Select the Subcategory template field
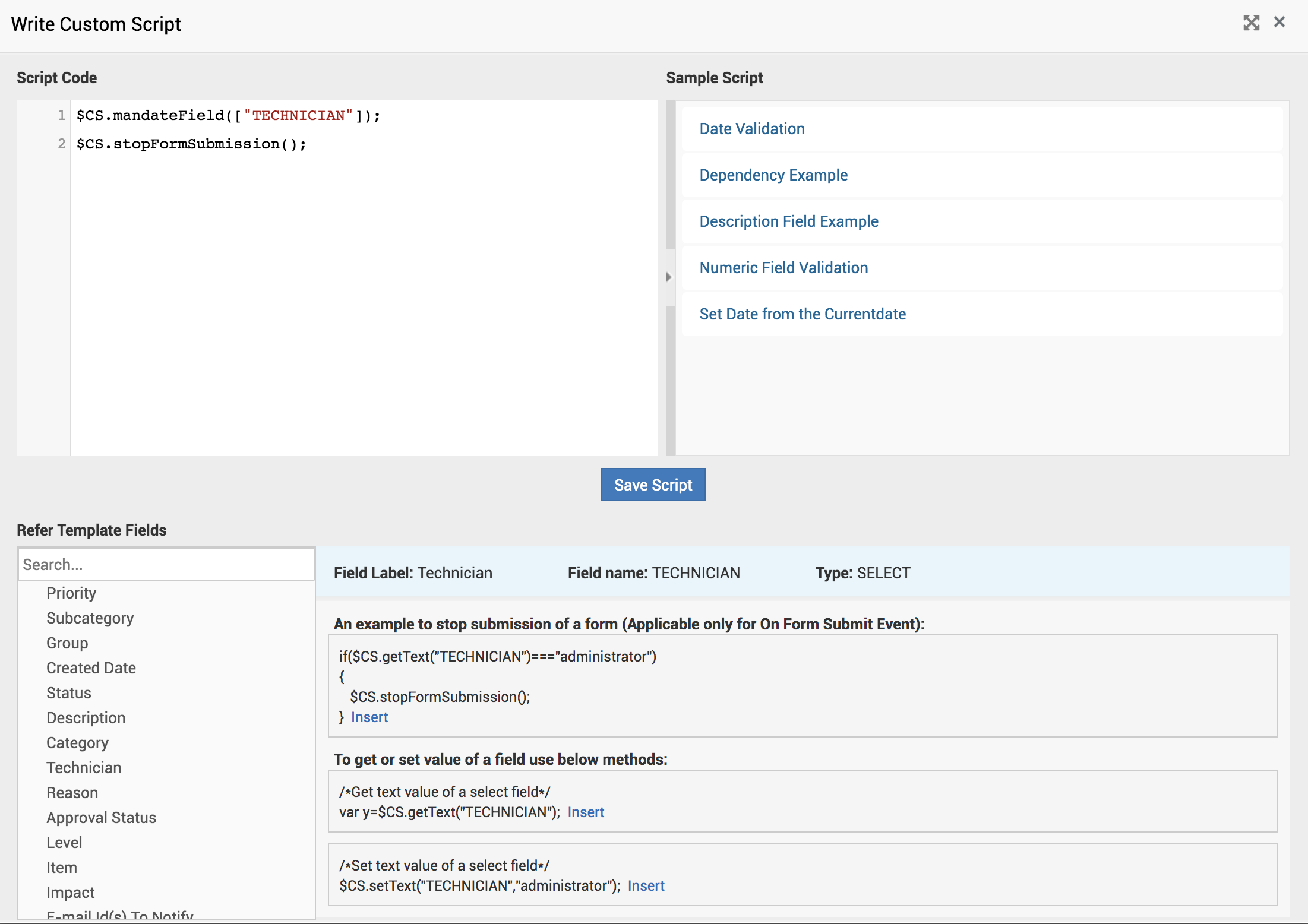This screenshot has height=924, width=1308. 90,618
